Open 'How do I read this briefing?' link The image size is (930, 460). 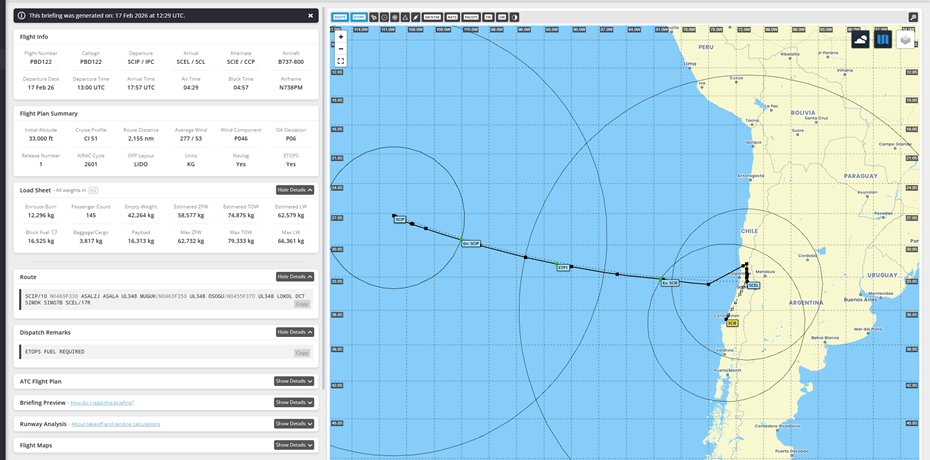102,402
